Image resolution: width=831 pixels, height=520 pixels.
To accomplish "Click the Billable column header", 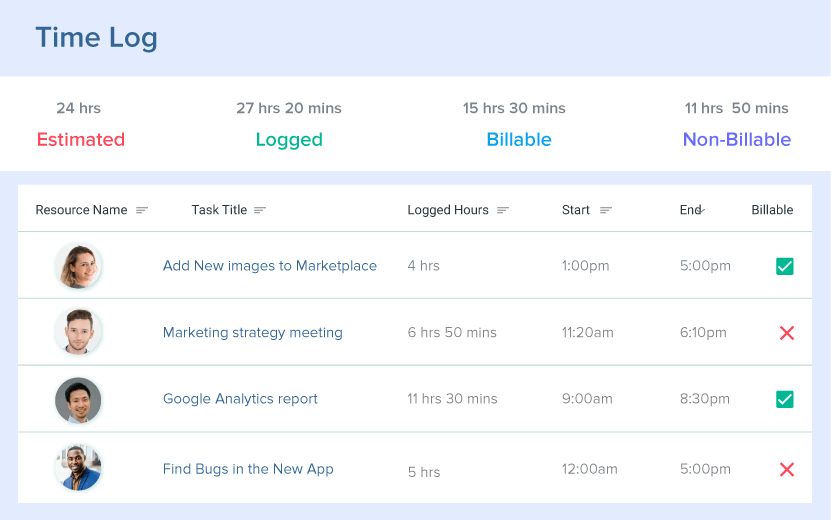I will (x=772, y=210).
